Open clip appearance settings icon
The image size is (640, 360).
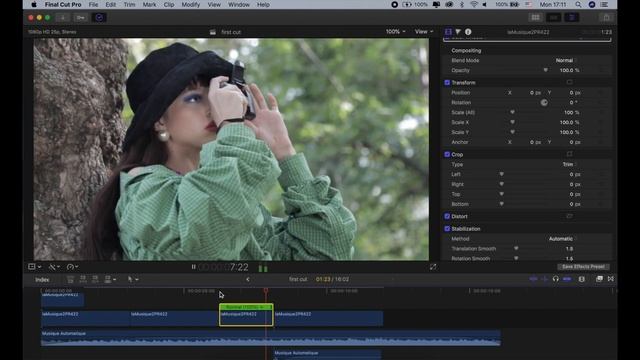click(x=582, y=279)
